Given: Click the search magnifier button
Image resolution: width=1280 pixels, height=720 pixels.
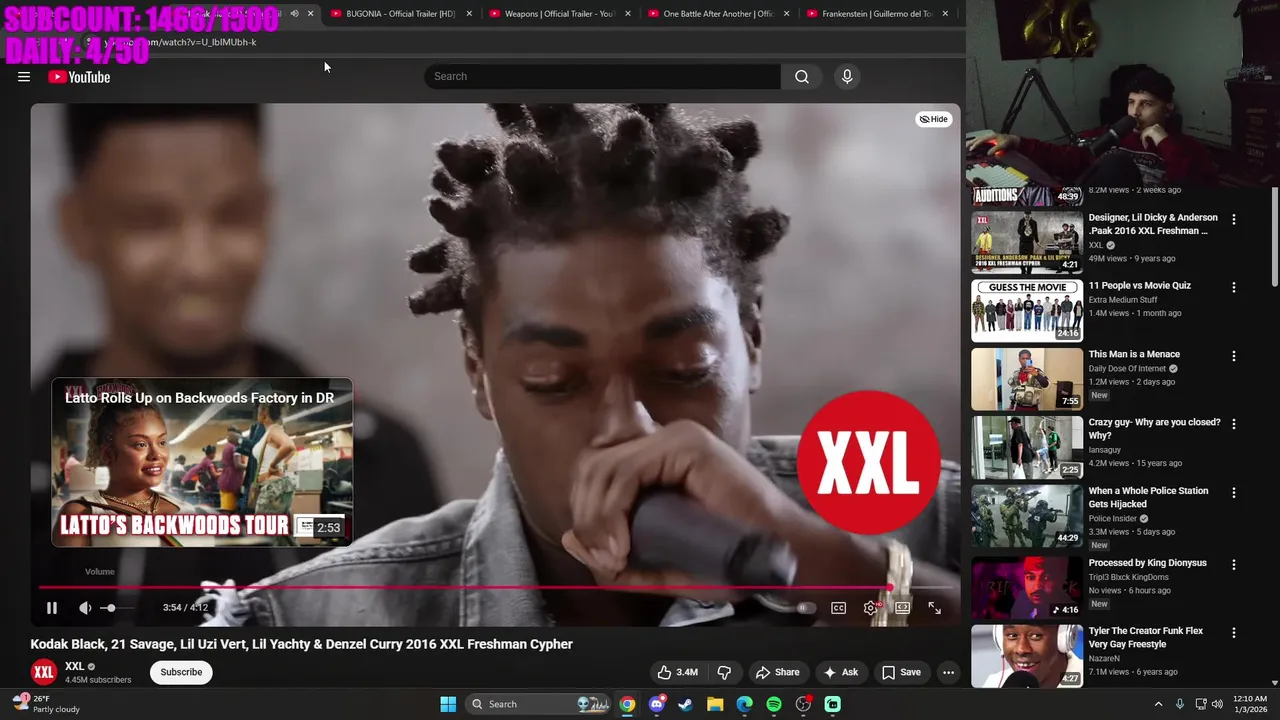Looking at the screenshot, I should pos(802,77).
